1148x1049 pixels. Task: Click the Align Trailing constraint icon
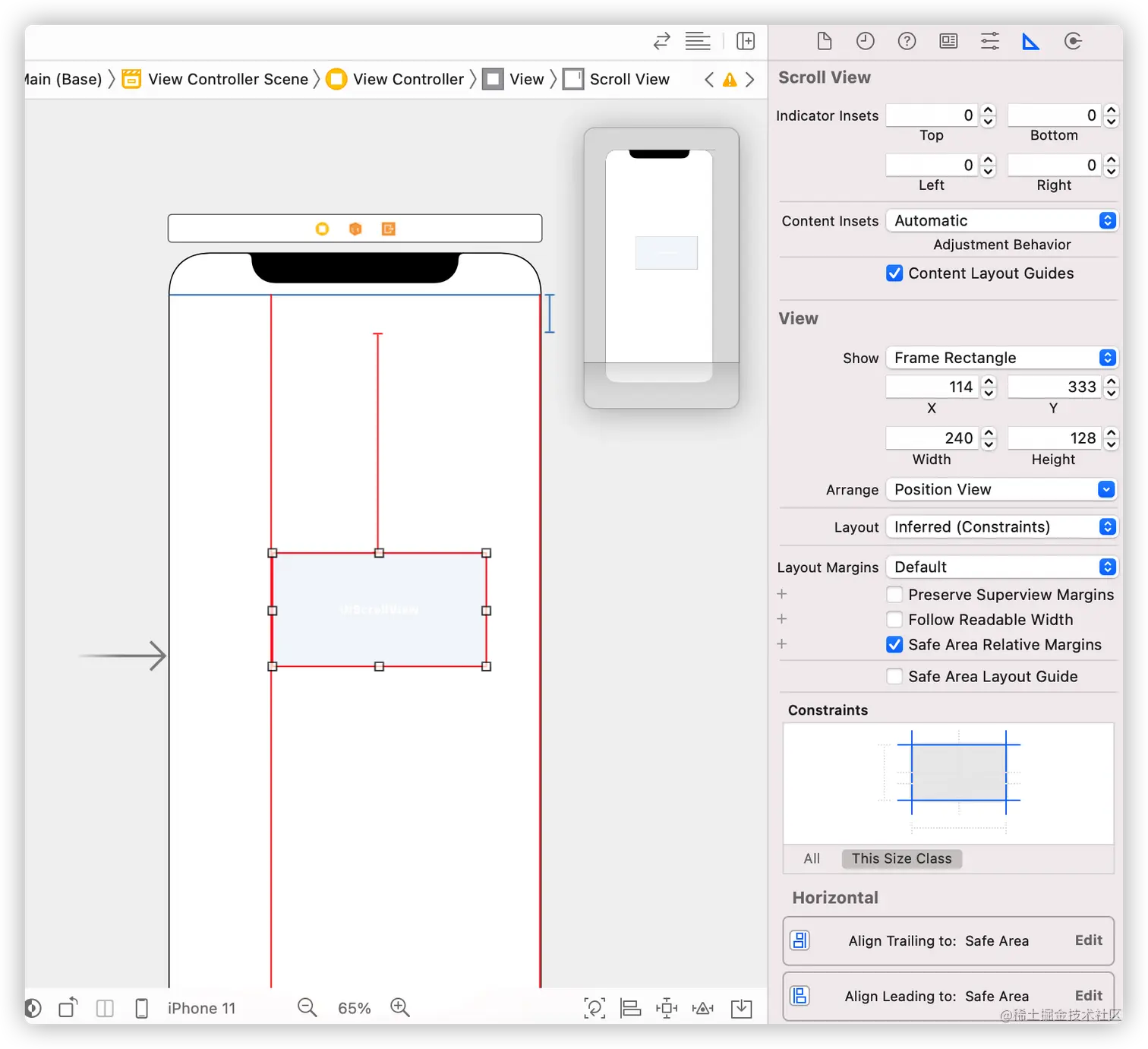pyautogui.click(x=800, y=940)
